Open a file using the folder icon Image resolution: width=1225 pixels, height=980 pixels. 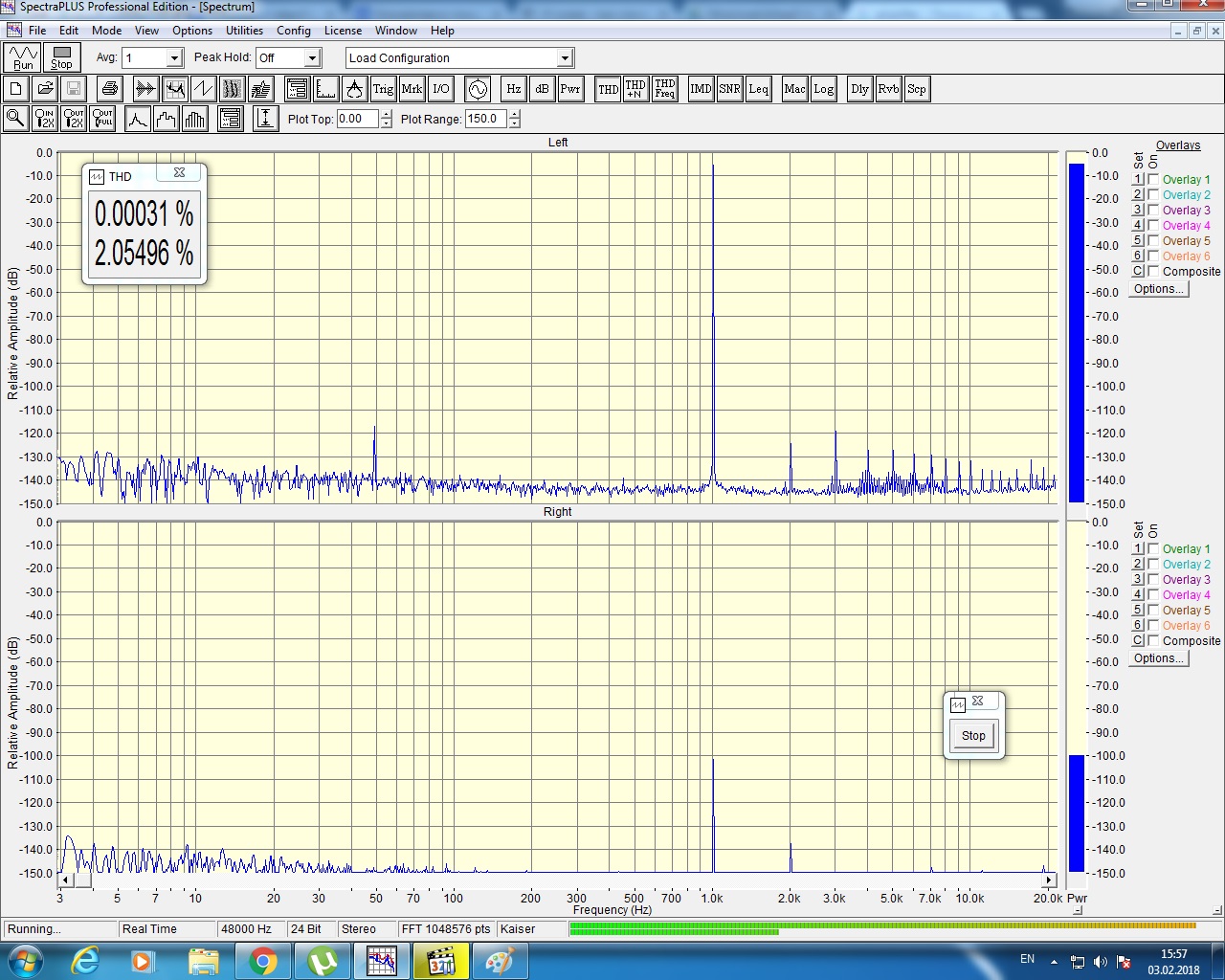coord(44,89)
